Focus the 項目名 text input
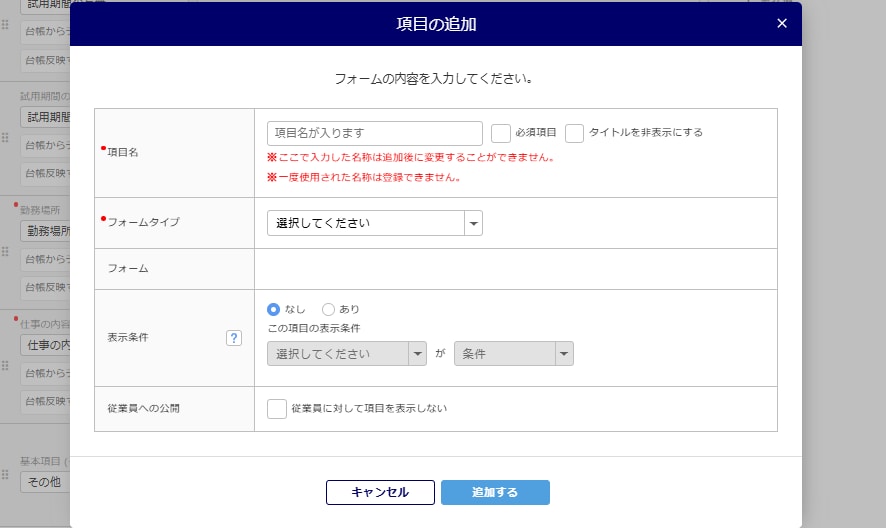Viewport: 886px width, 528px height. (375, 133)
